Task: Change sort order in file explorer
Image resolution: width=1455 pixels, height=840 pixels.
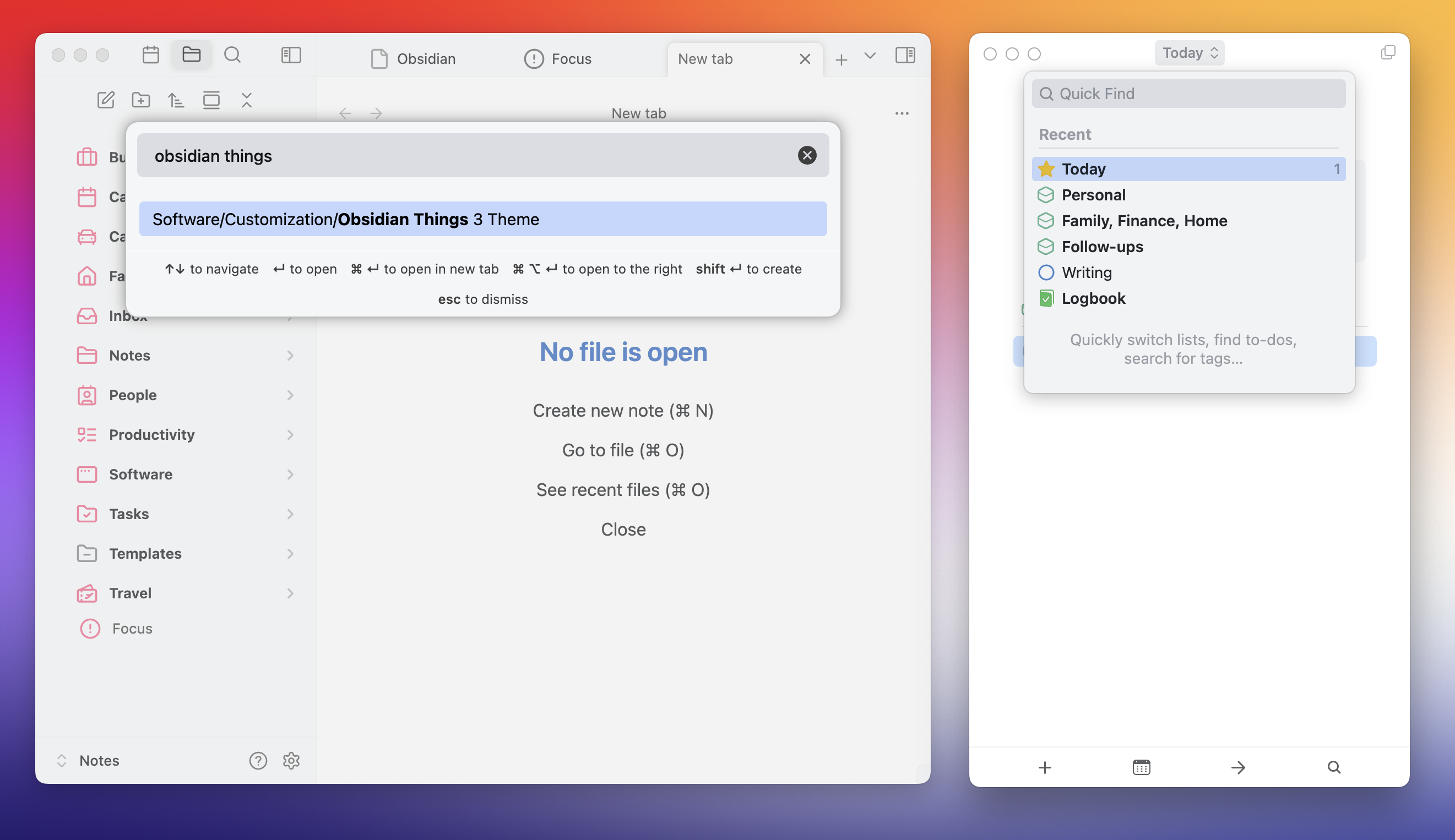Action: 176,100
